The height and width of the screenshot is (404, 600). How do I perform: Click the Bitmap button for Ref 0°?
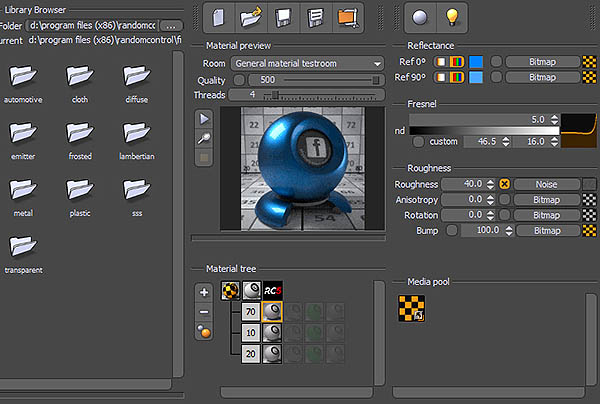543,62
